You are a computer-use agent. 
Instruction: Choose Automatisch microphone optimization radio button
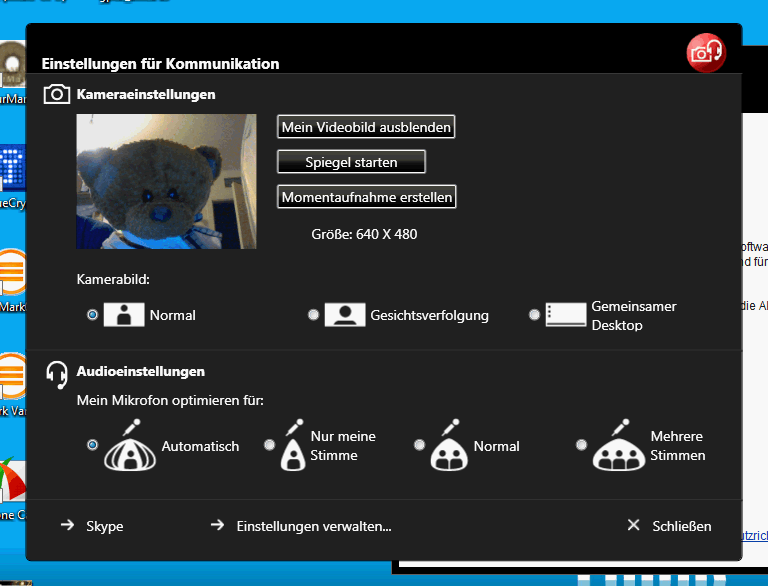click(x=93, y=445)
